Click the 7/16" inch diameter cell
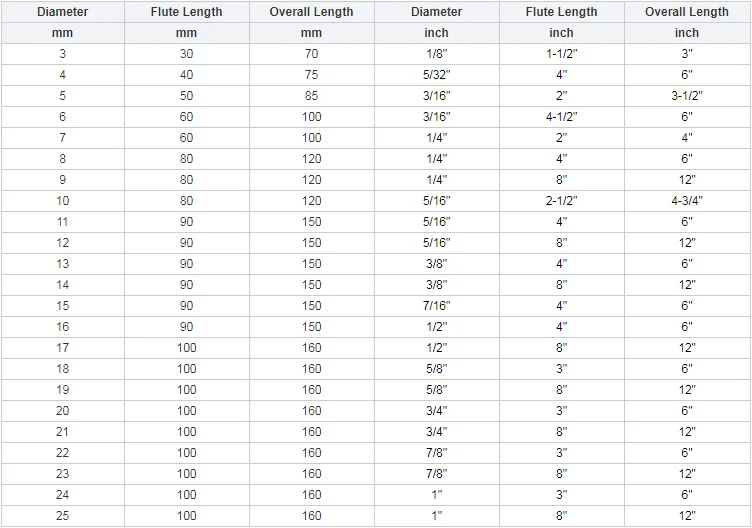The image size is (752, 528). click(x=437, y=306)
